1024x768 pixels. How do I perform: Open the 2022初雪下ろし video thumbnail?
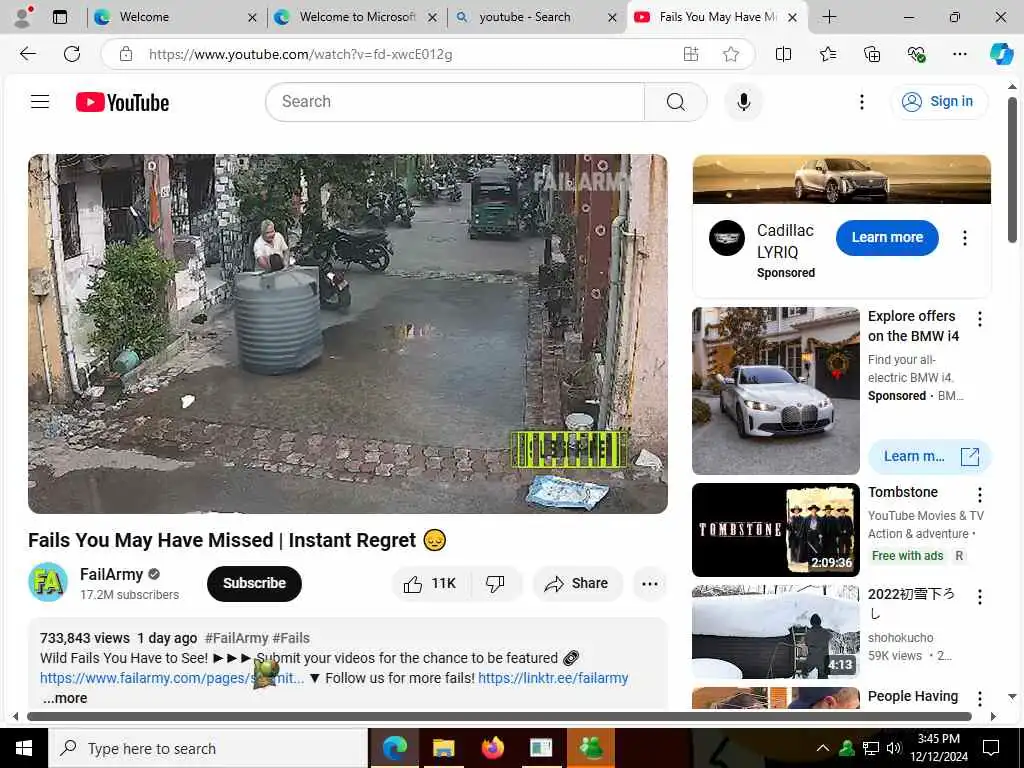[x=776, y=632]
